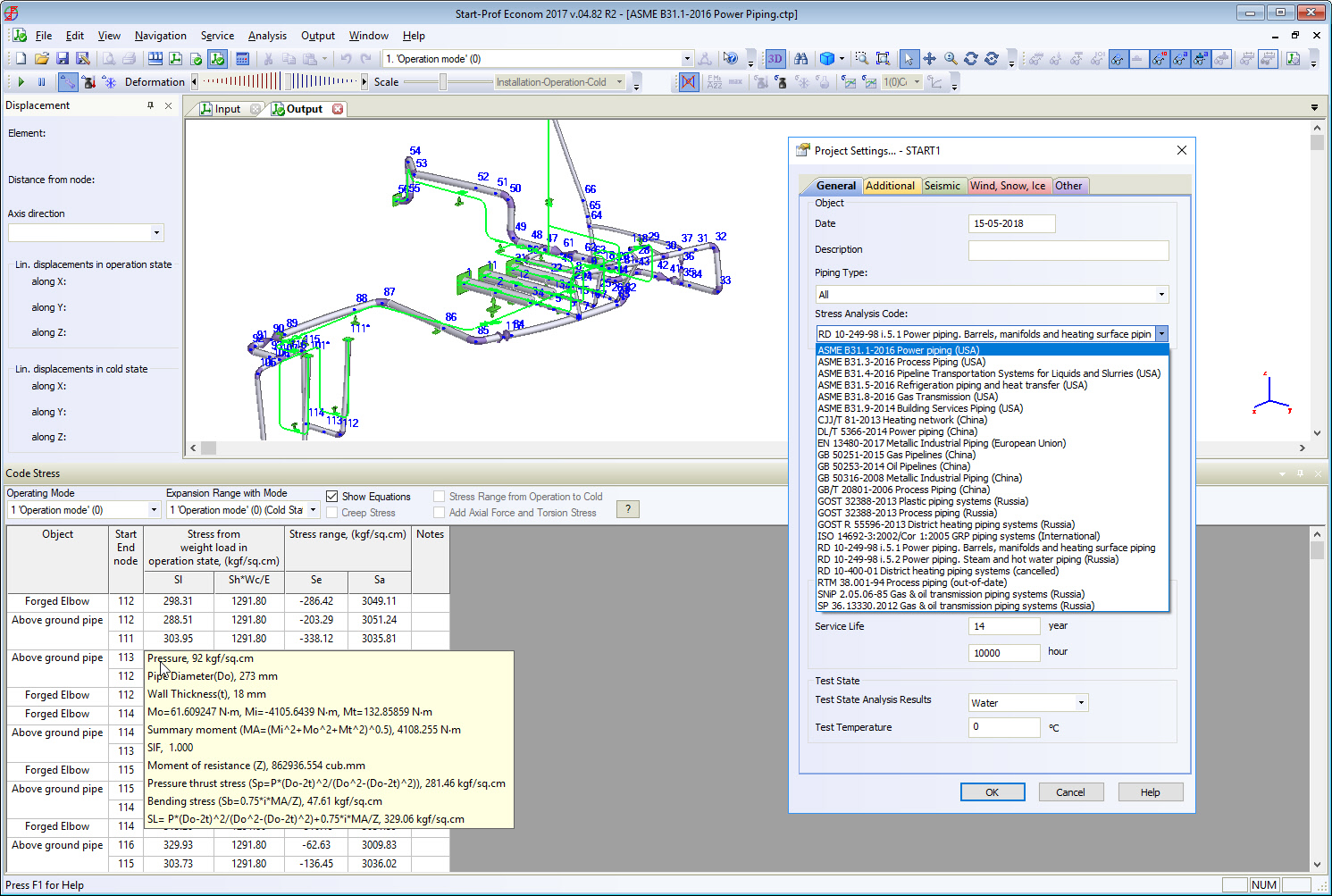Click the graph axes icon after 1(0)C
The height and width of the screenshot is (896, 1332).
pyautogui.click(x=935, y=82)
